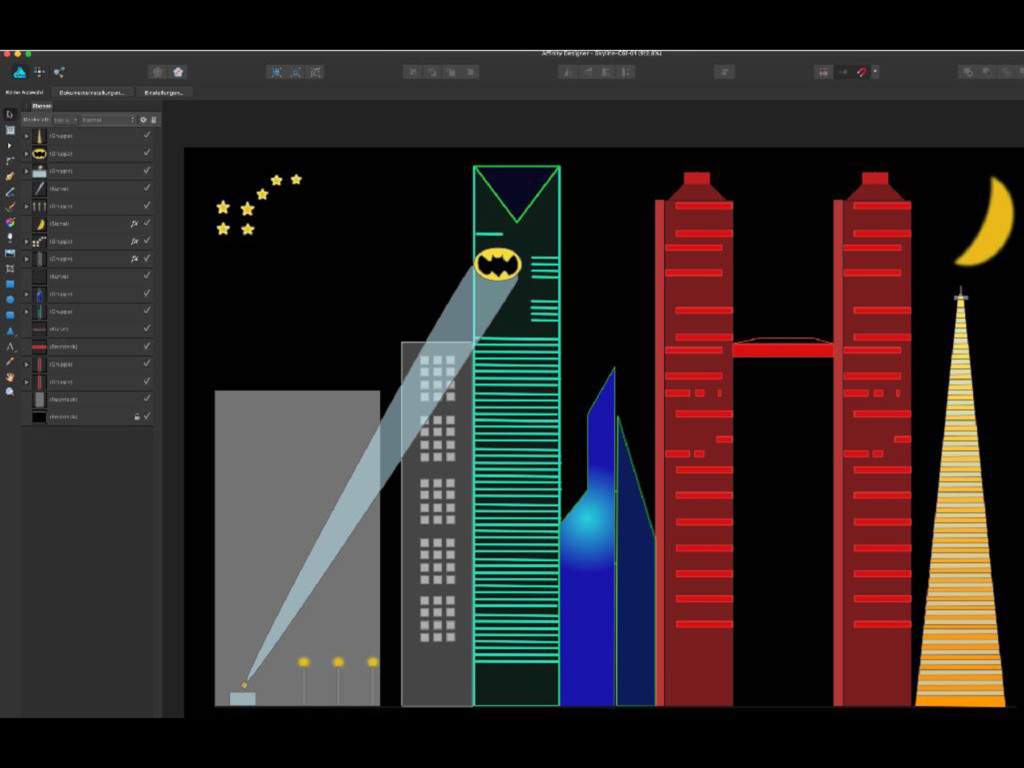Select the Zoom magnifier tool
Screen dimensions: 1024x768
[x=10, y=392]
